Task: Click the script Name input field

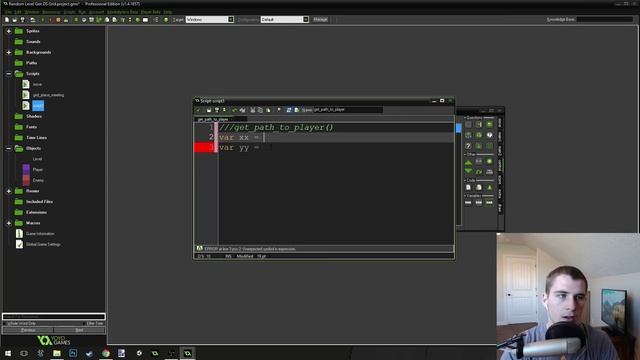Action: pos(348,110)
